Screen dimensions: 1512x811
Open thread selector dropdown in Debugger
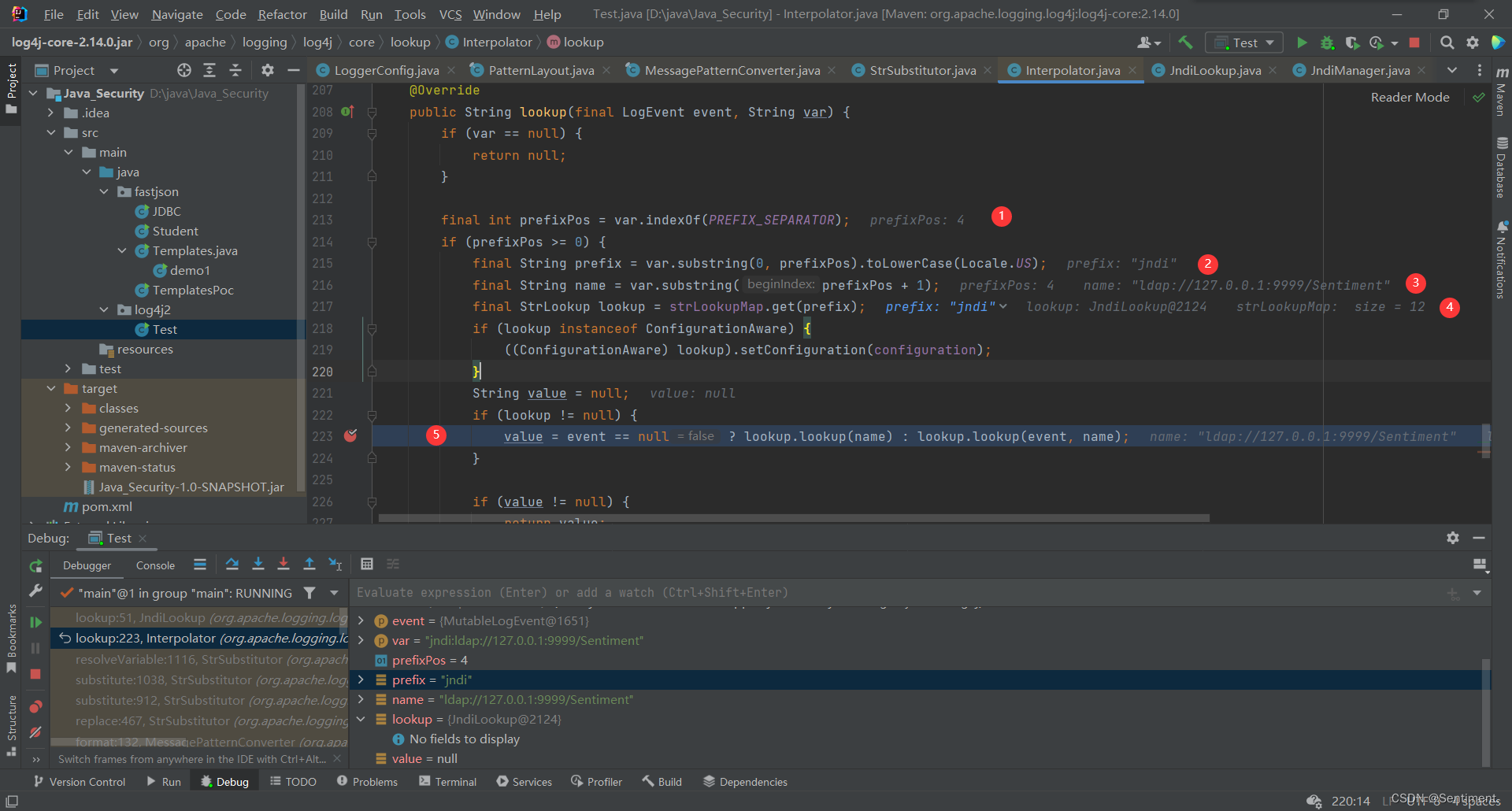click(x=334, y=593)
